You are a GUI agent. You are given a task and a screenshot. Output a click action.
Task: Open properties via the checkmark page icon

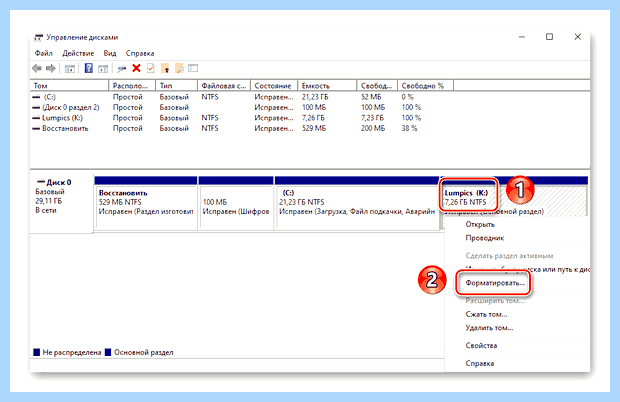(151, 68)
